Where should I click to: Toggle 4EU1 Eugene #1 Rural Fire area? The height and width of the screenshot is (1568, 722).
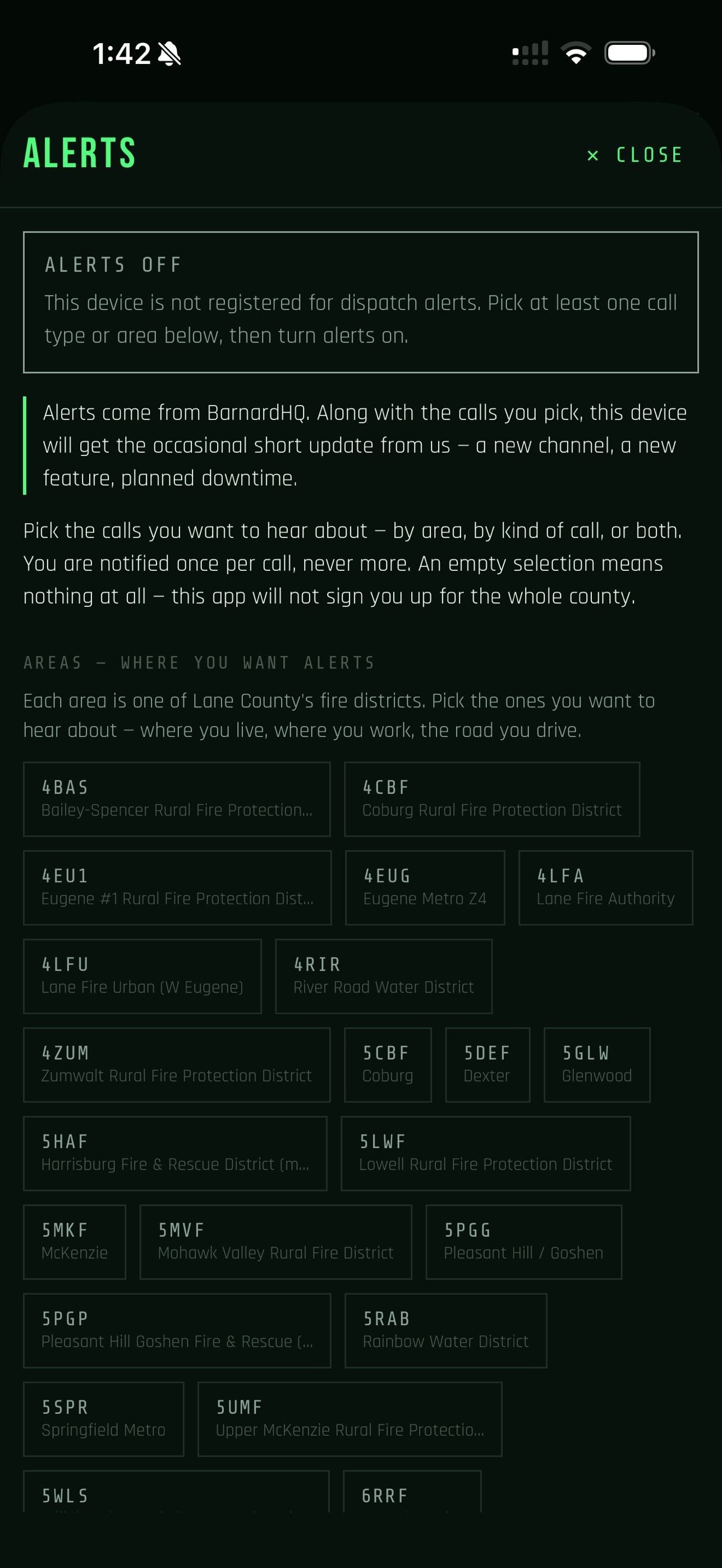pyautogui.click(x=177, y=888)
